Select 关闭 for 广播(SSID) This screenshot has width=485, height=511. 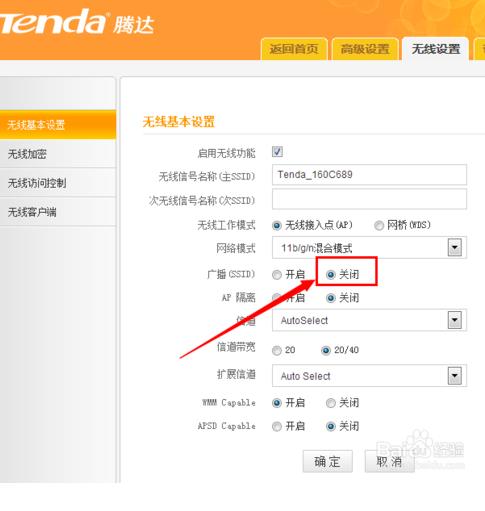[x=330, y=275]
